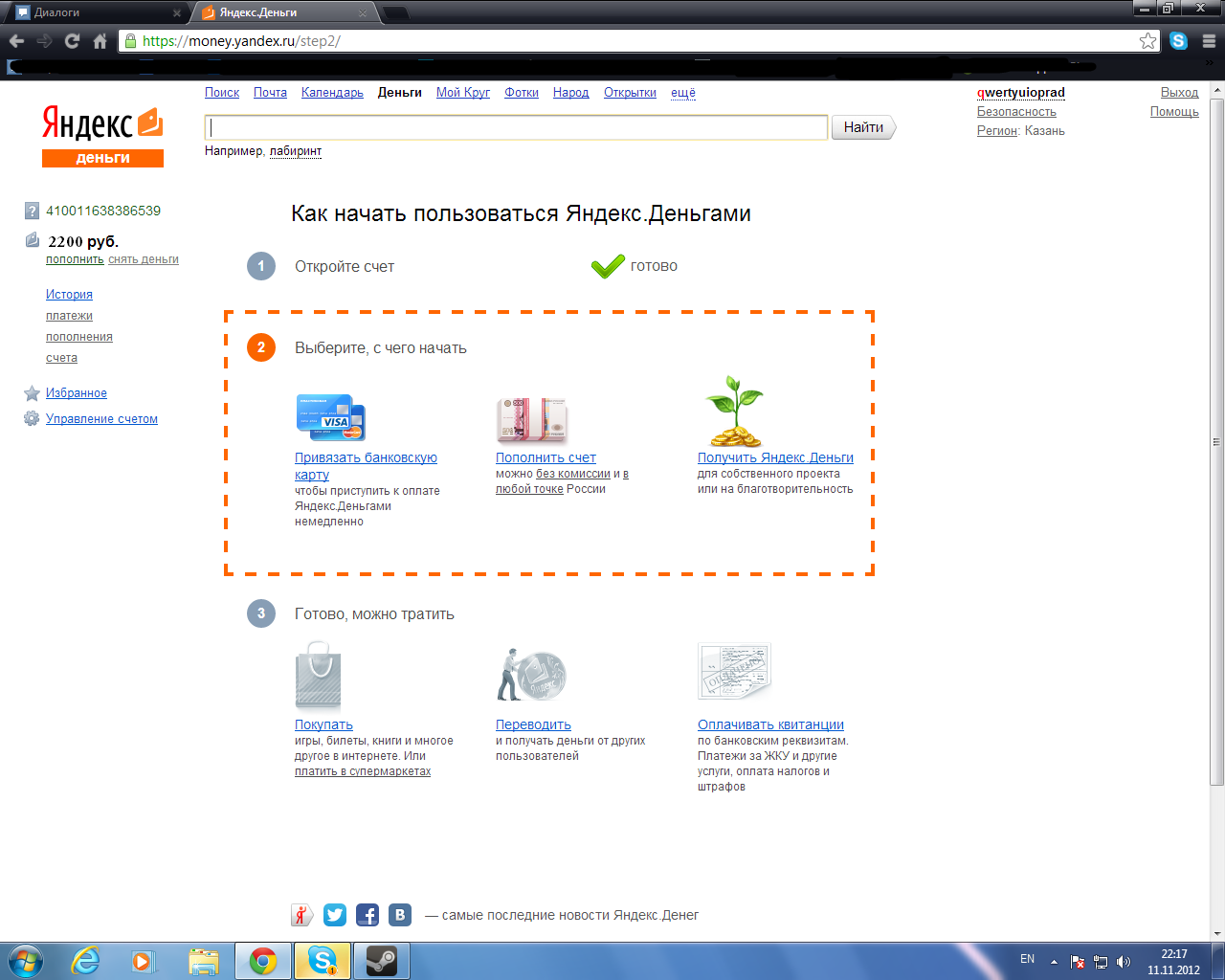
Task: Click the plant growing from coins icon
Action: (x=734, y=412)
